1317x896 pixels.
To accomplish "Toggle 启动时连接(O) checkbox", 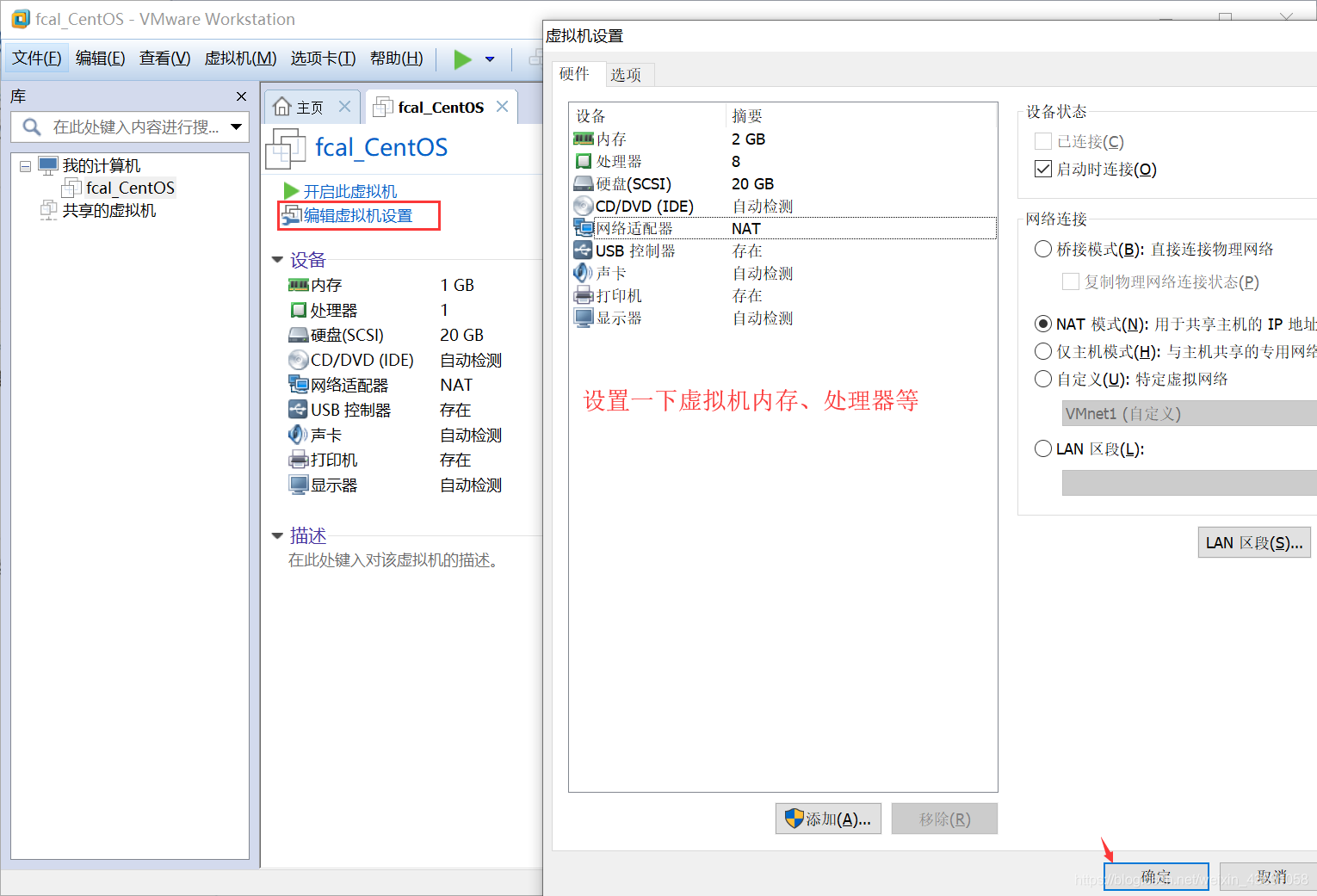I will click(x=1043, y=169).
